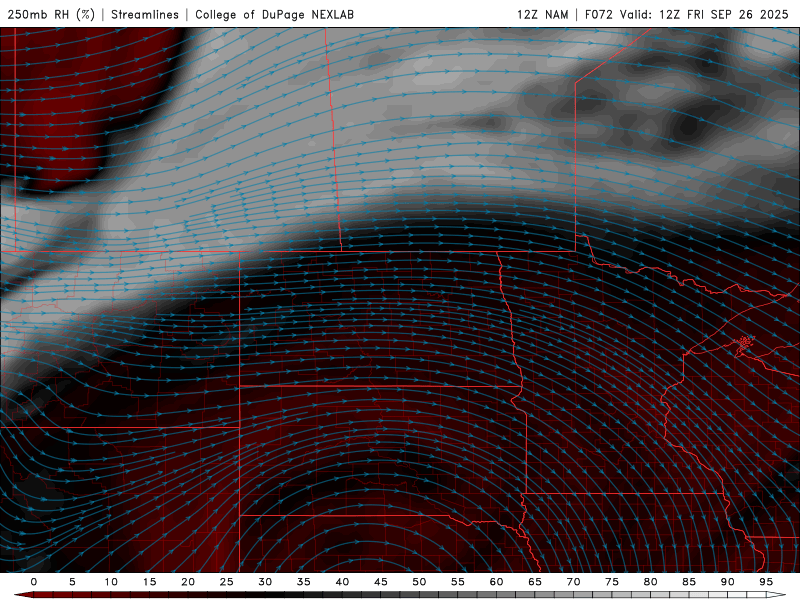The width and height of the screenshot is (800, 600).
Task: Click the legend value '90'
Action: point(728,582)
